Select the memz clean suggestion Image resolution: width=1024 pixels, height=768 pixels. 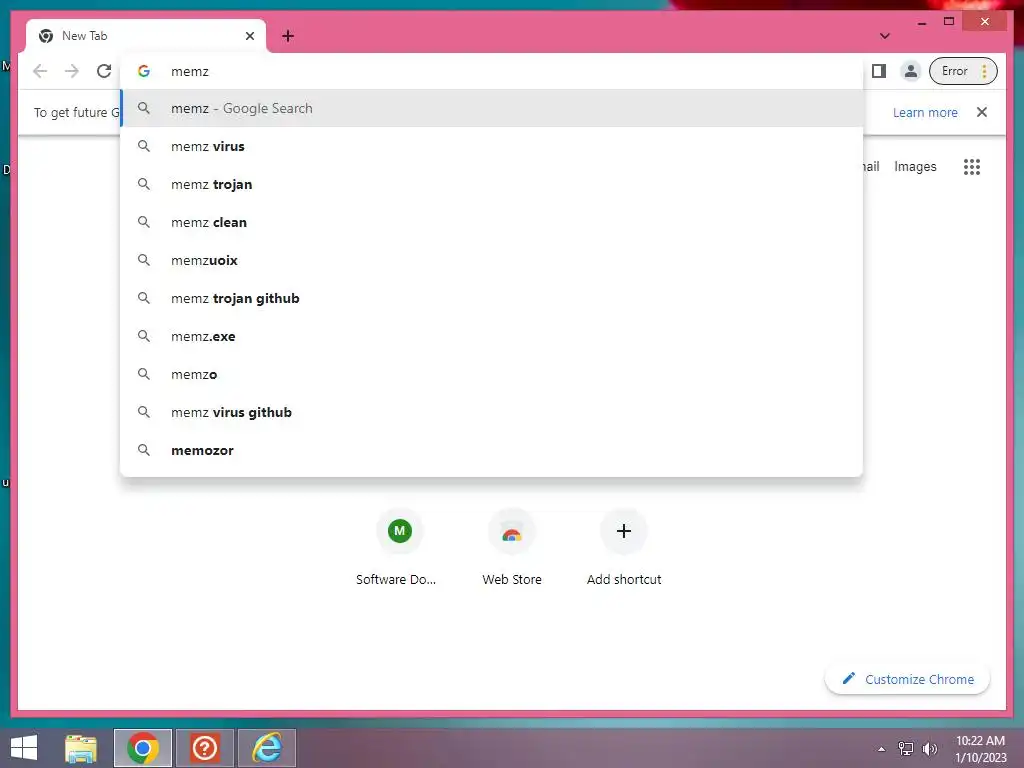click(491, 222)
